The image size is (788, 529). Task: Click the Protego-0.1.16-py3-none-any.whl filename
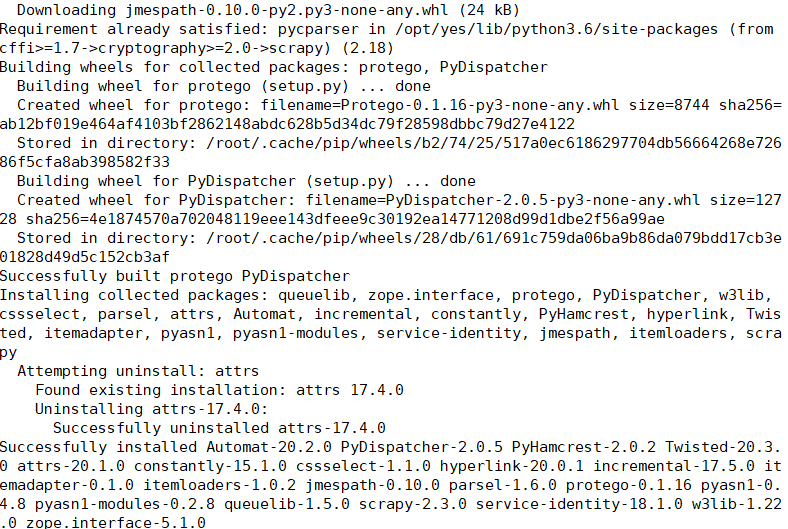[x=480, y=105]
